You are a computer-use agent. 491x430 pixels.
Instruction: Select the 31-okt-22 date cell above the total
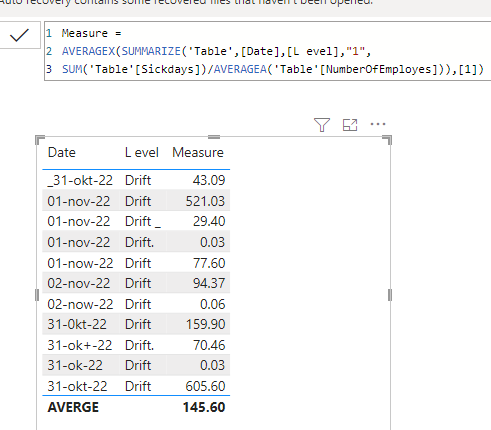pos(77,386)
